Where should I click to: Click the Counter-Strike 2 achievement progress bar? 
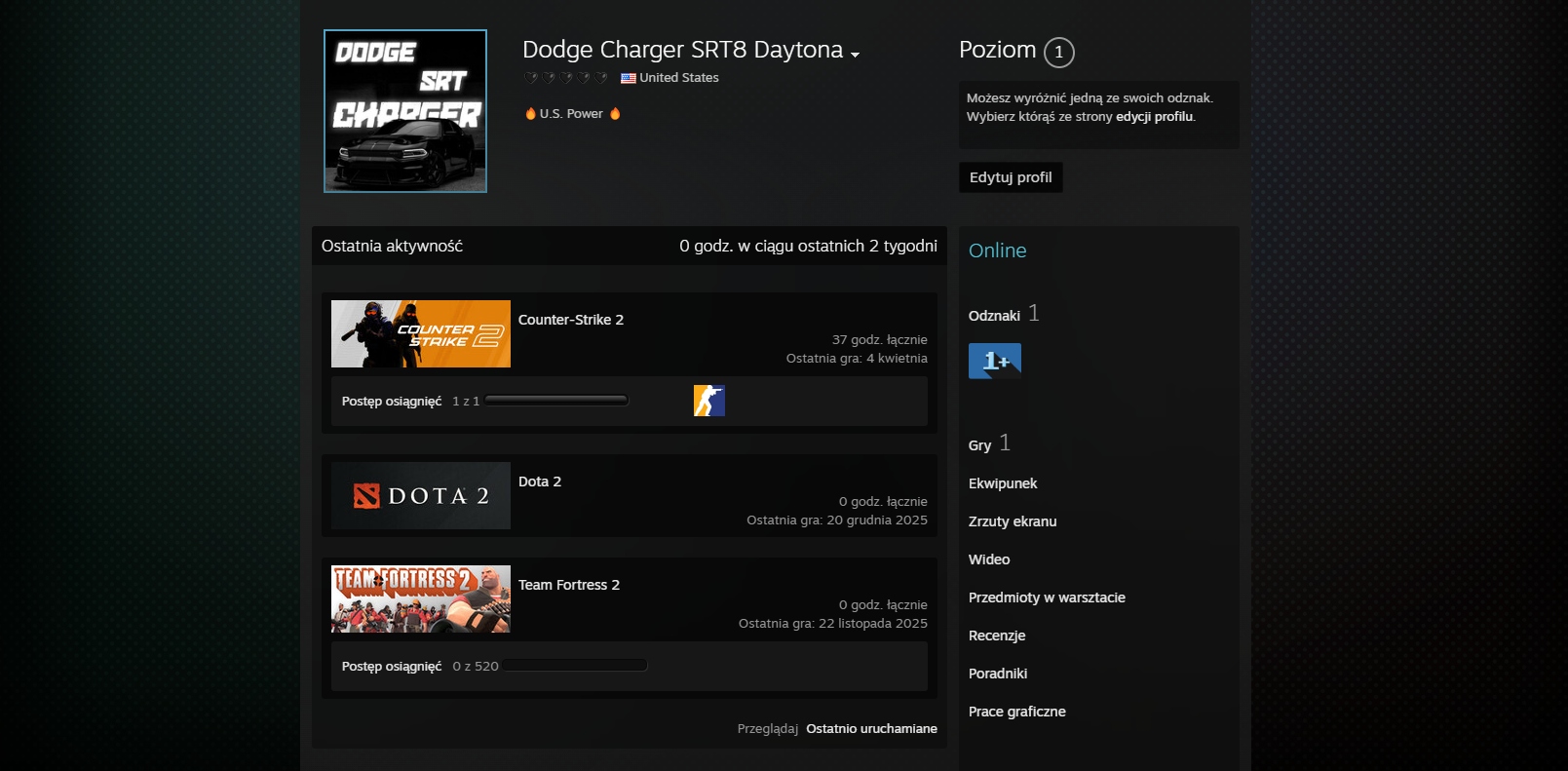[x=556, y=401]
